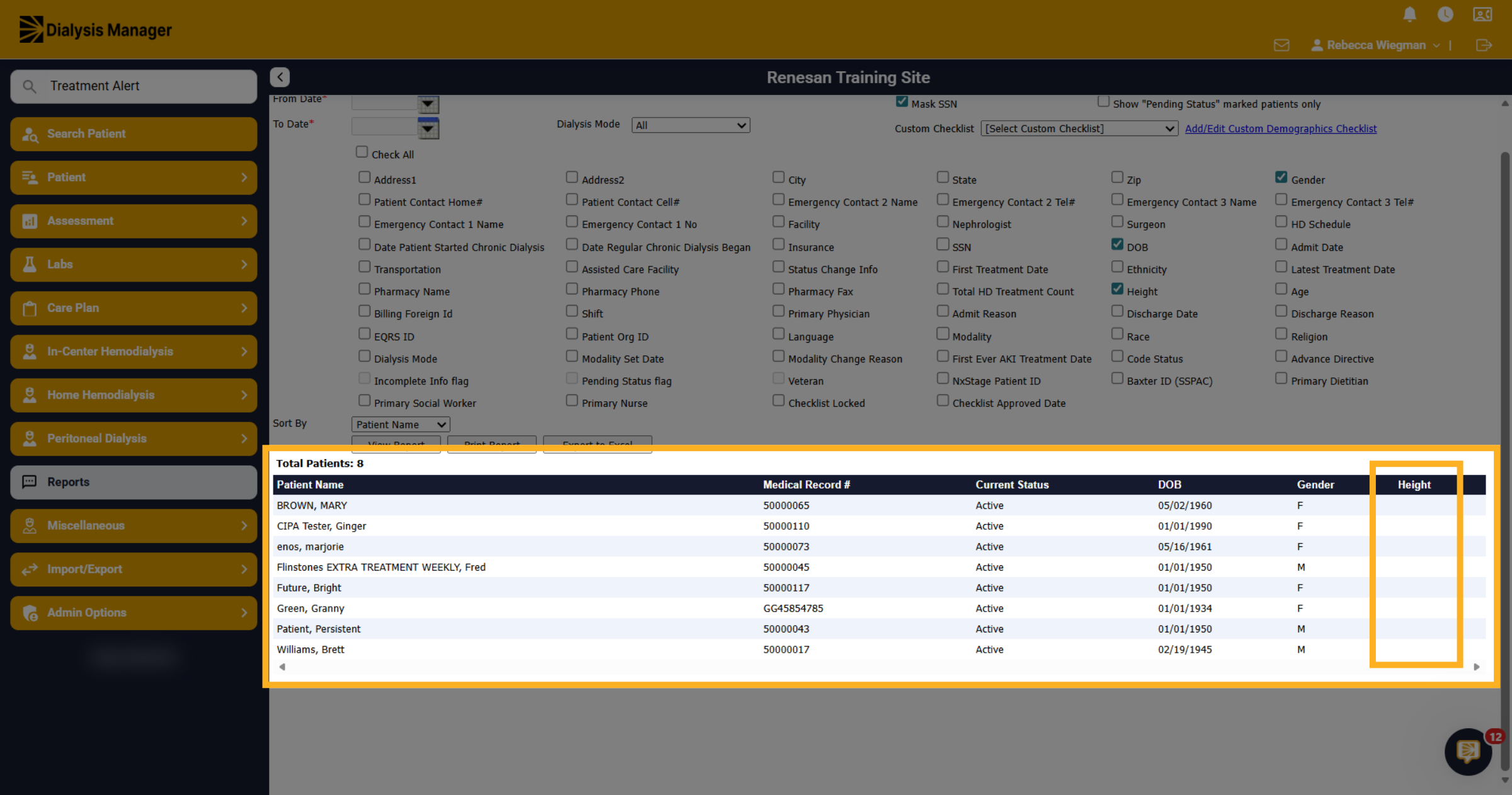This screenshot has width=1512, height=795.
Task: Uncheck the Gender checkbox
Action: tap(1281, 177)
